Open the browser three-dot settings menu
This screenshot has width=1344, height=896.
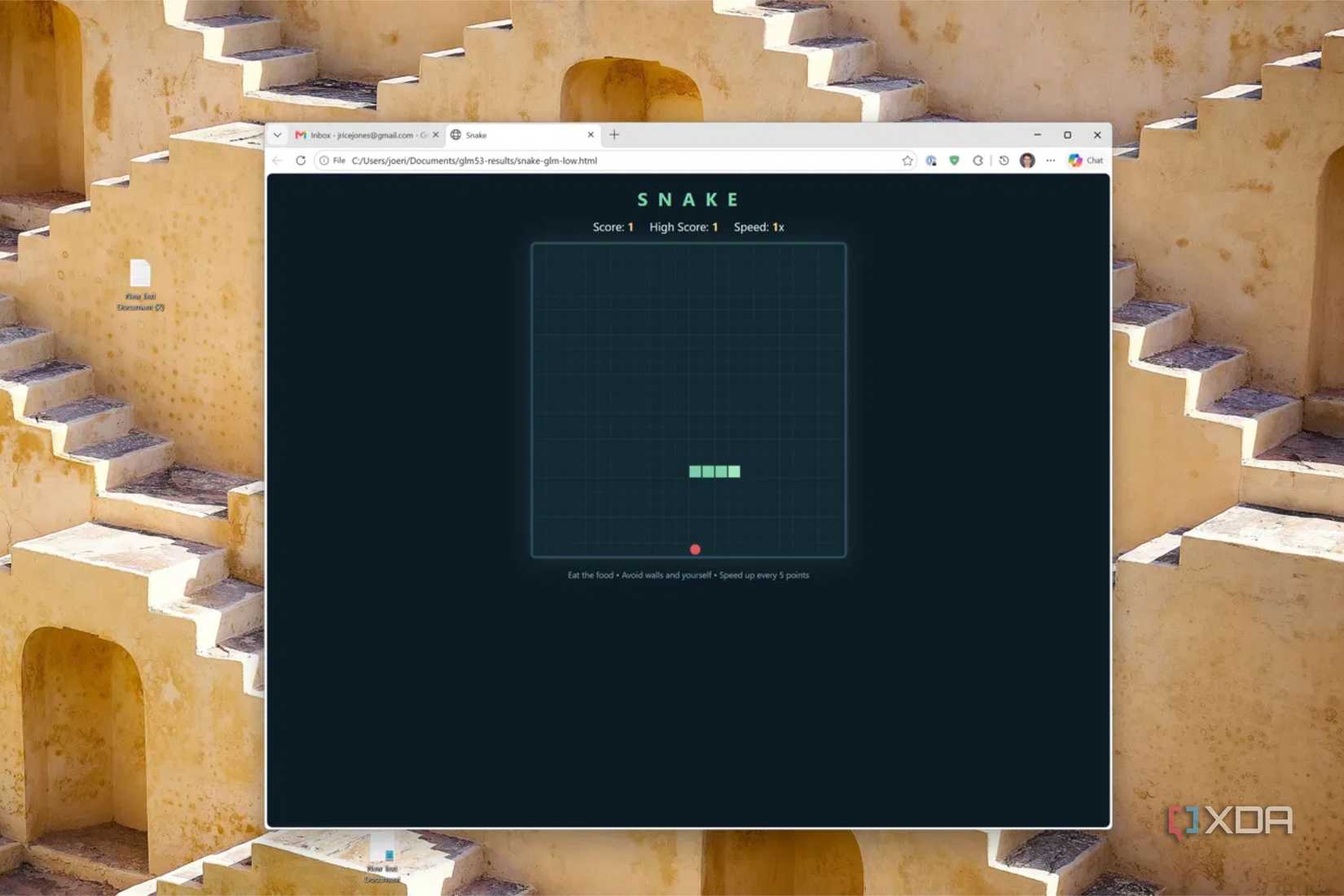pos(1051,160)
